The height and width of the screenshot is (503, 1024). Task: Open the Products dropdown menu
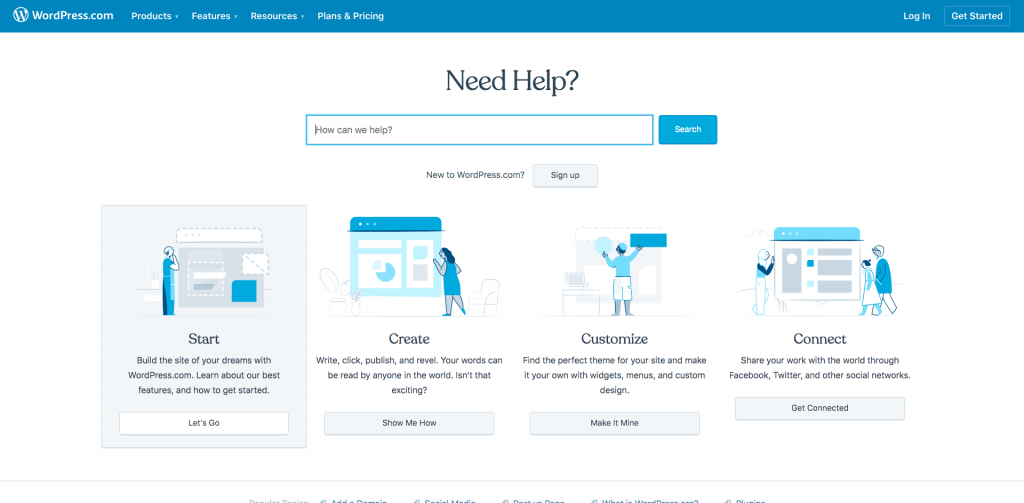coord(155,16)
